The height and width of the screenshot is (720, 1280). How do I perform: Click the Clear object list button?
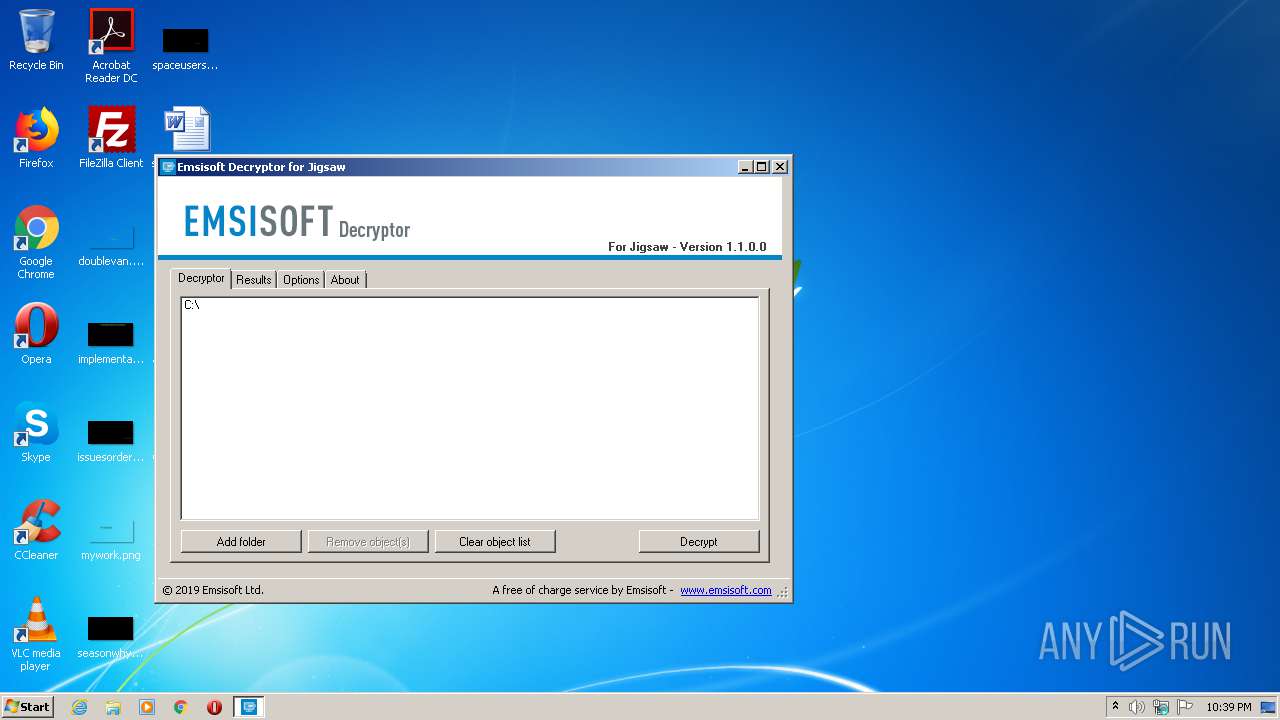(x=495, y=541)
